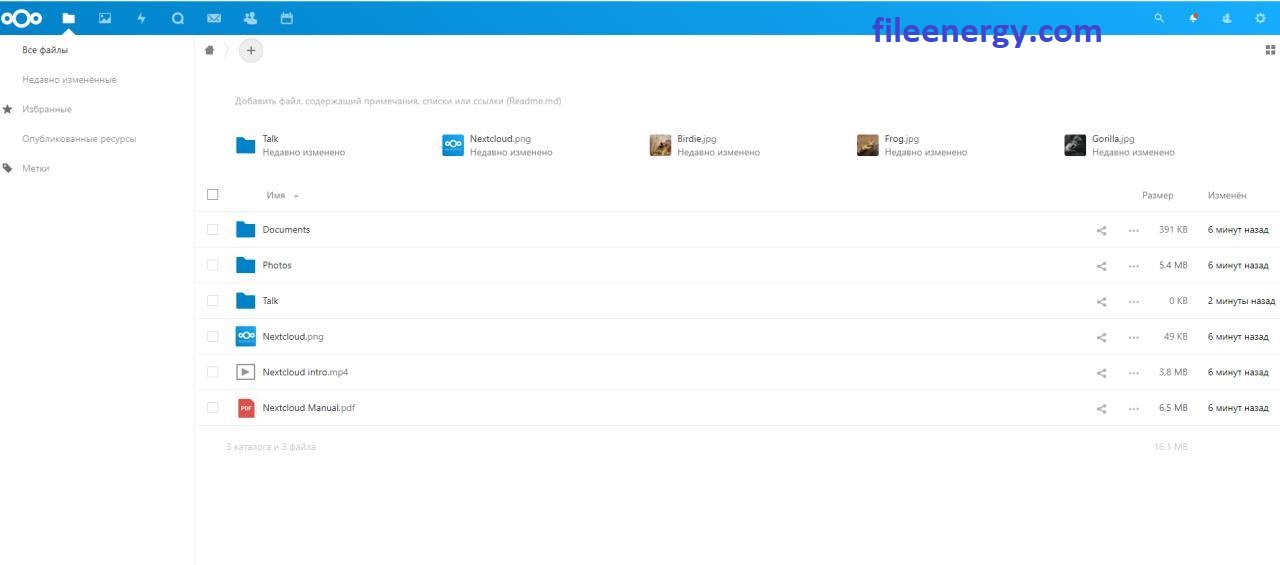Tick the checkbox for Nextcloud Manual.pdf
1280x565 pixels.
coord(212,407)
